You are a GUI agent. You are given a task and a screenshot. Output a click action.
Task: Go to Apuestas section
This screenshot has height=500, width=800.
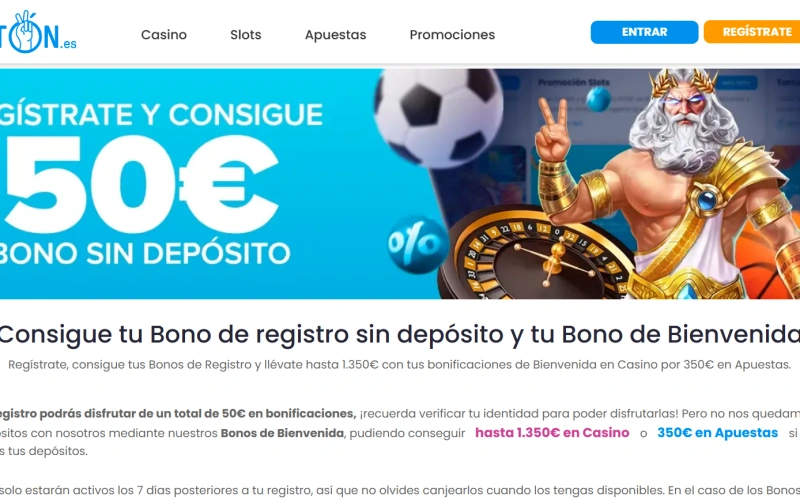click(x=335, y=35)
